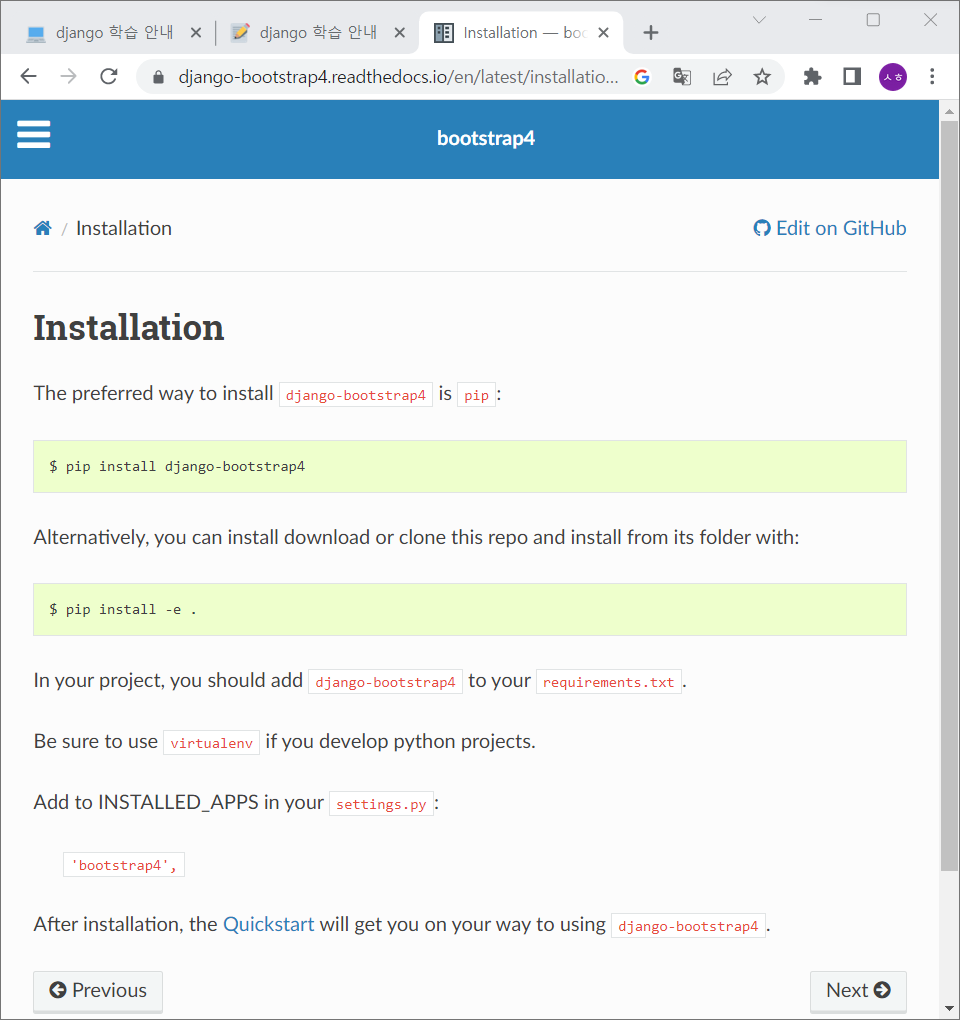Open the hamburger navigation menu
Viewport: 960px width, 1020px height.
pyautogui.click(x=34, y=135)
